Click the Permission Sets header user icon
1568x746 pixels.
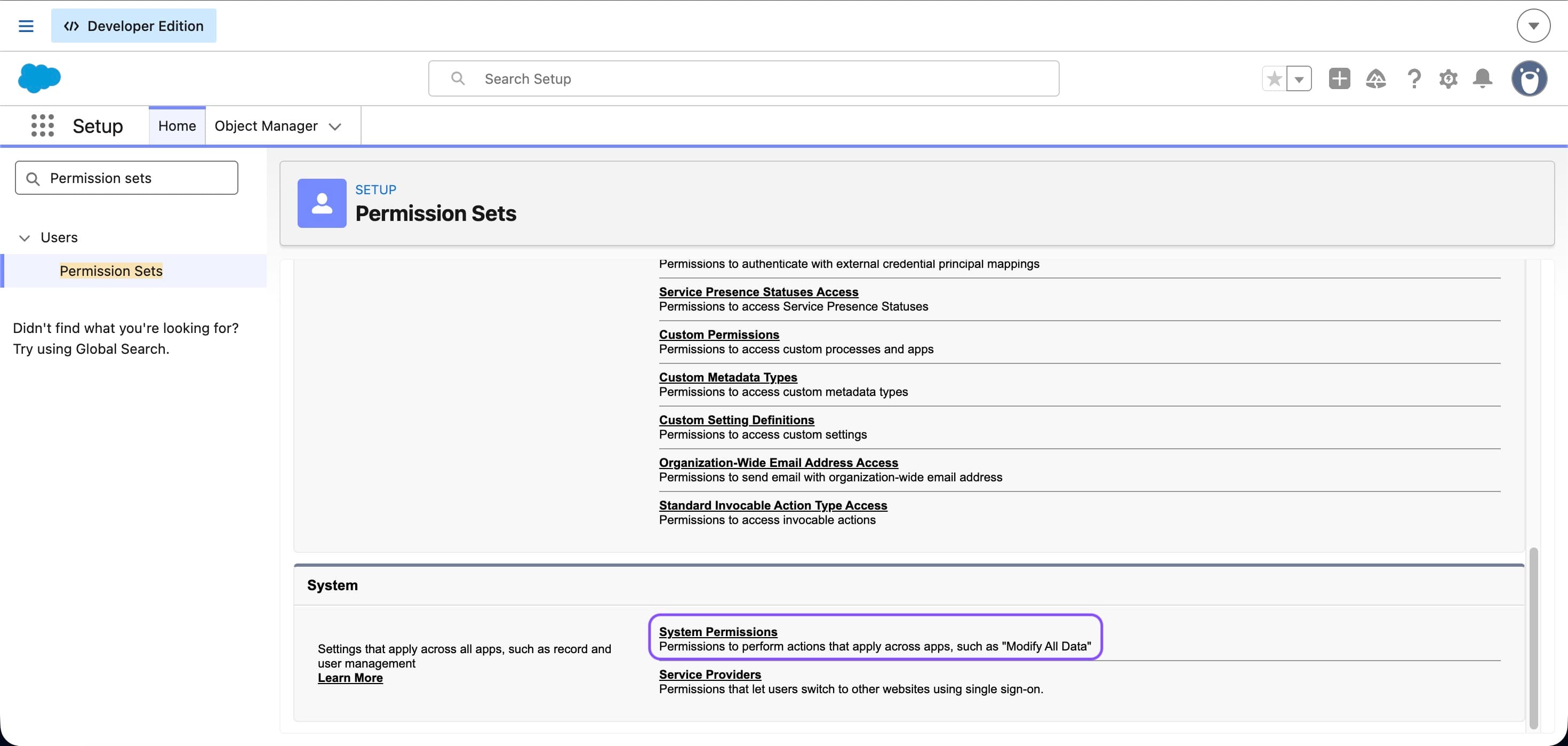[322, 203]
